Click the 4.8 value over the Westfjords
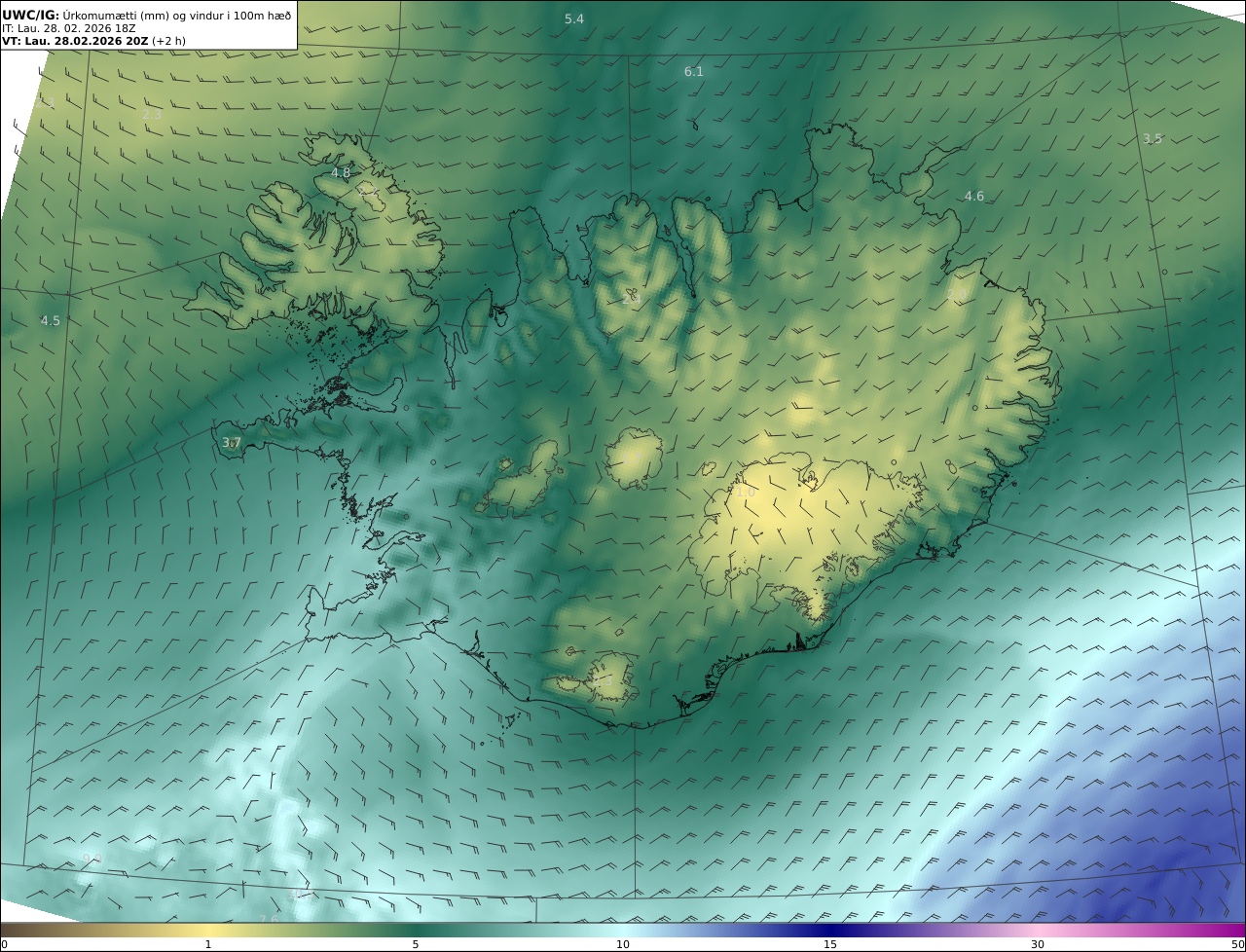The height and width of the screenshot is (952, 1246). click(341, 172)
